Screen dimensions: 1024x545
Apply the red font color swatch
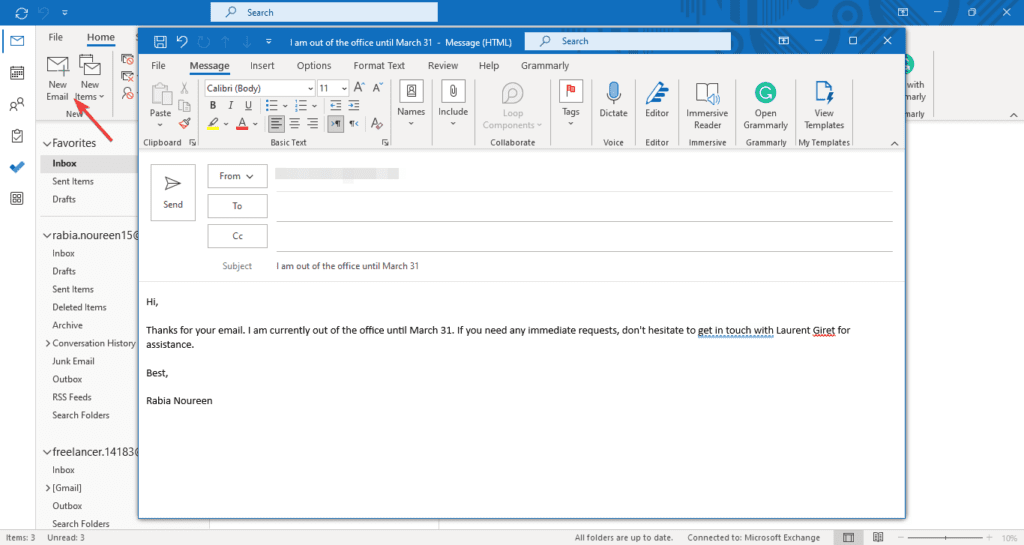[241, 124]
